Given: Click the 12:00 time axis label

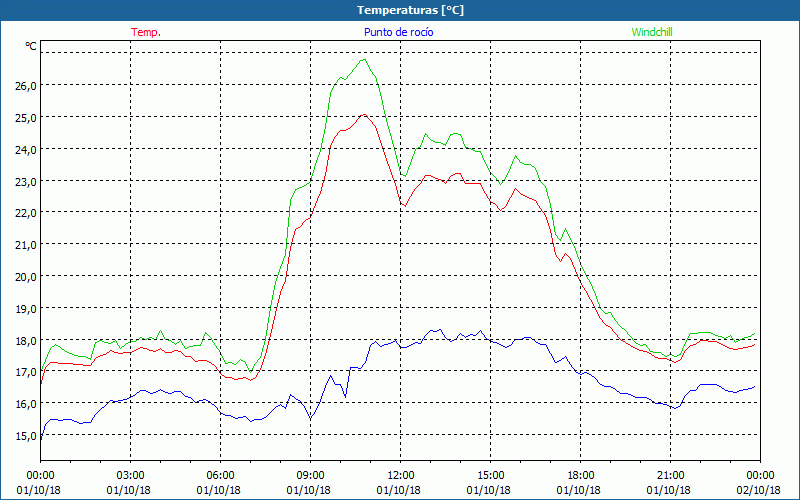Looking at the screenshot, I should tap(401, 476).
